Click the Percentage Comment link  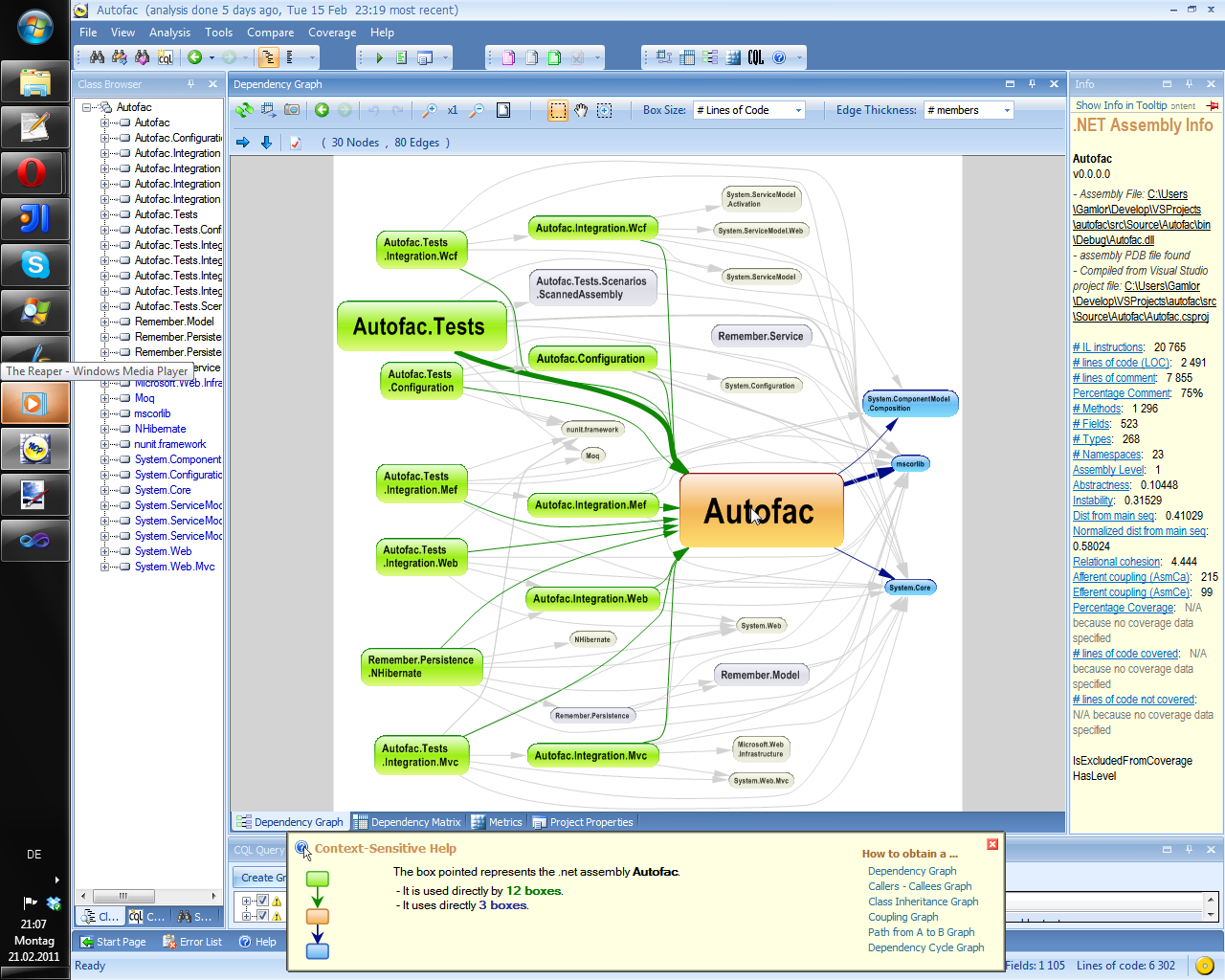point(1122,393)
